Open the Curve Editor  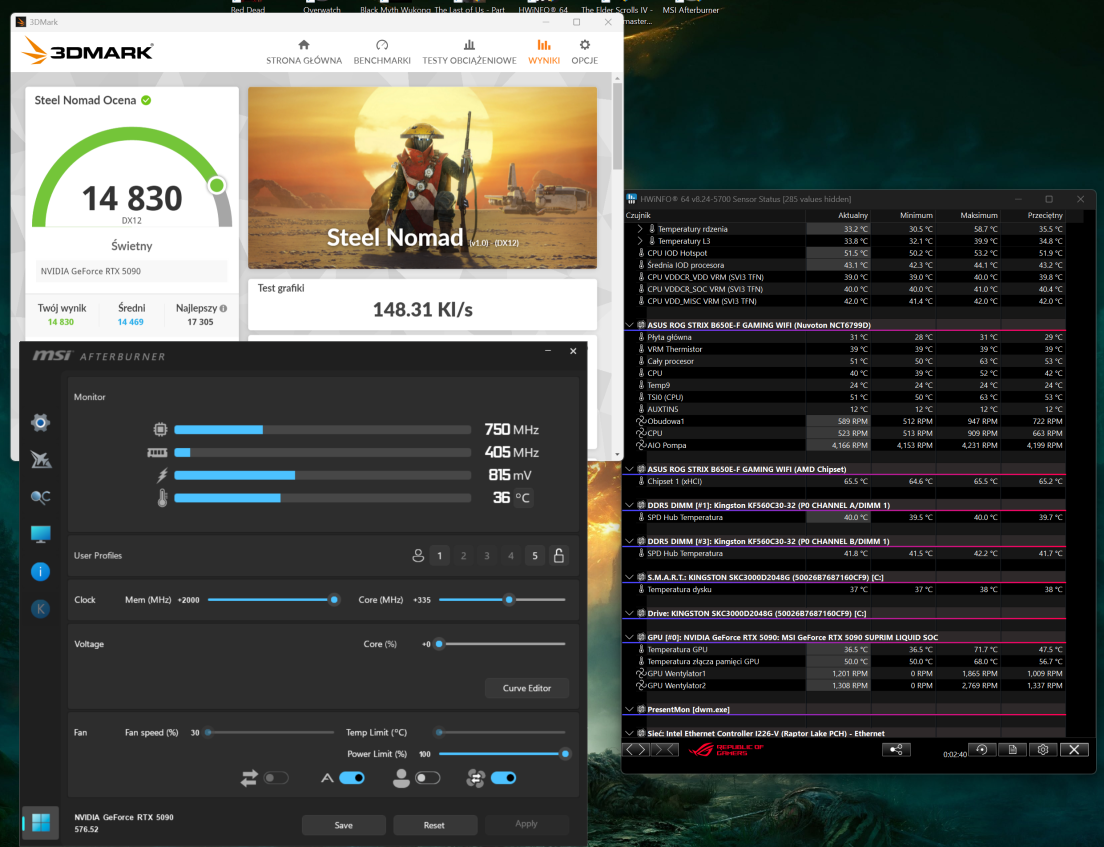click(527, 688)
